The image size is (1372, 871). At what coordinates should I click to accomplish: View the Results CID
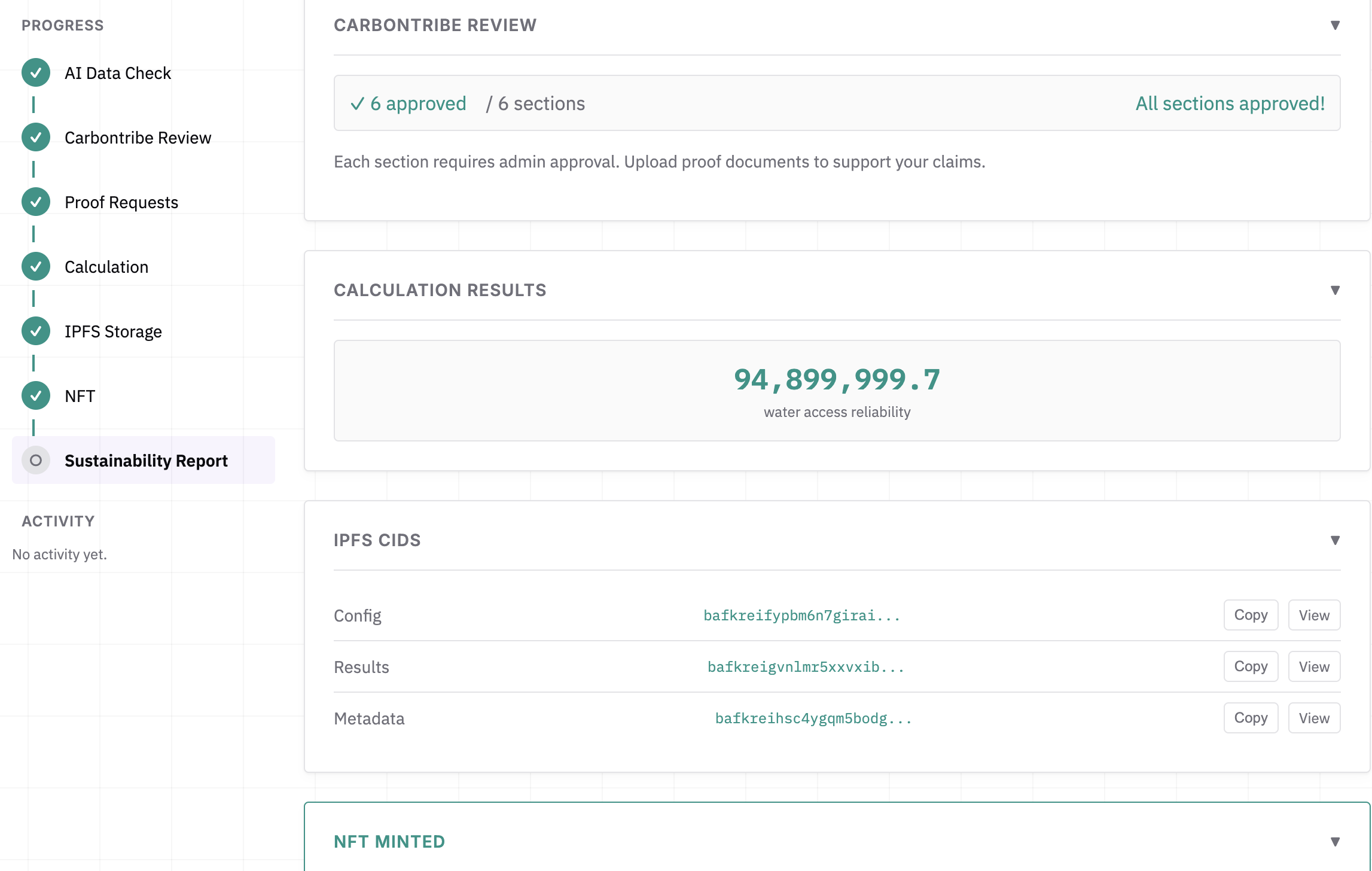(1314, 666)
